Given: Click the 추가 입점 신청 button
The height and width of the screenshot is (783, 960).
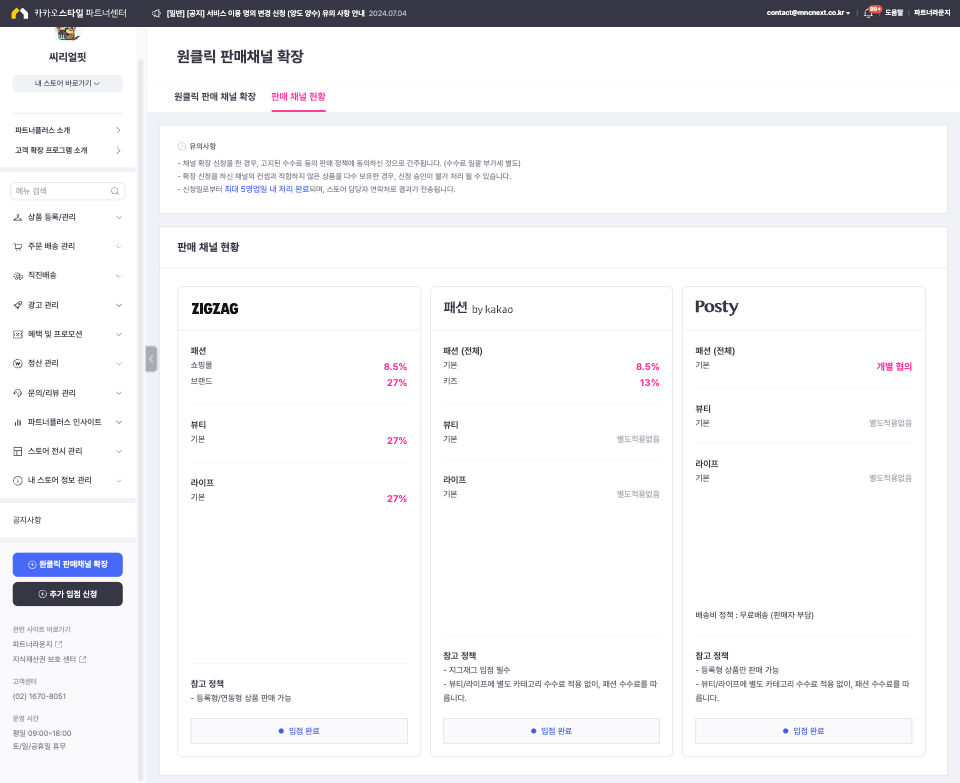Looking at the screenshot, I should 68,594.
